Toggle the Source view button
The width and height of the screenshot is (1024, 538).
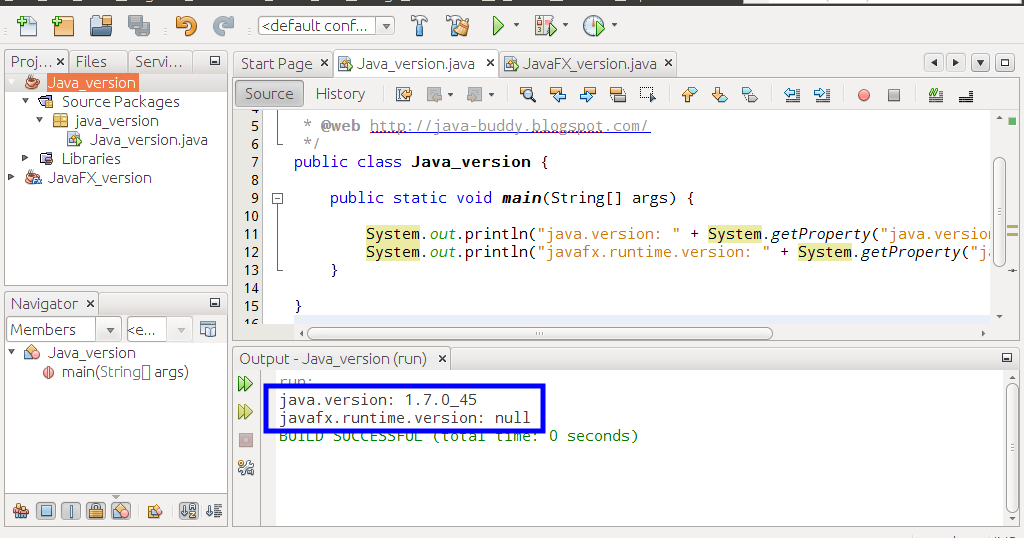[269, 94]
